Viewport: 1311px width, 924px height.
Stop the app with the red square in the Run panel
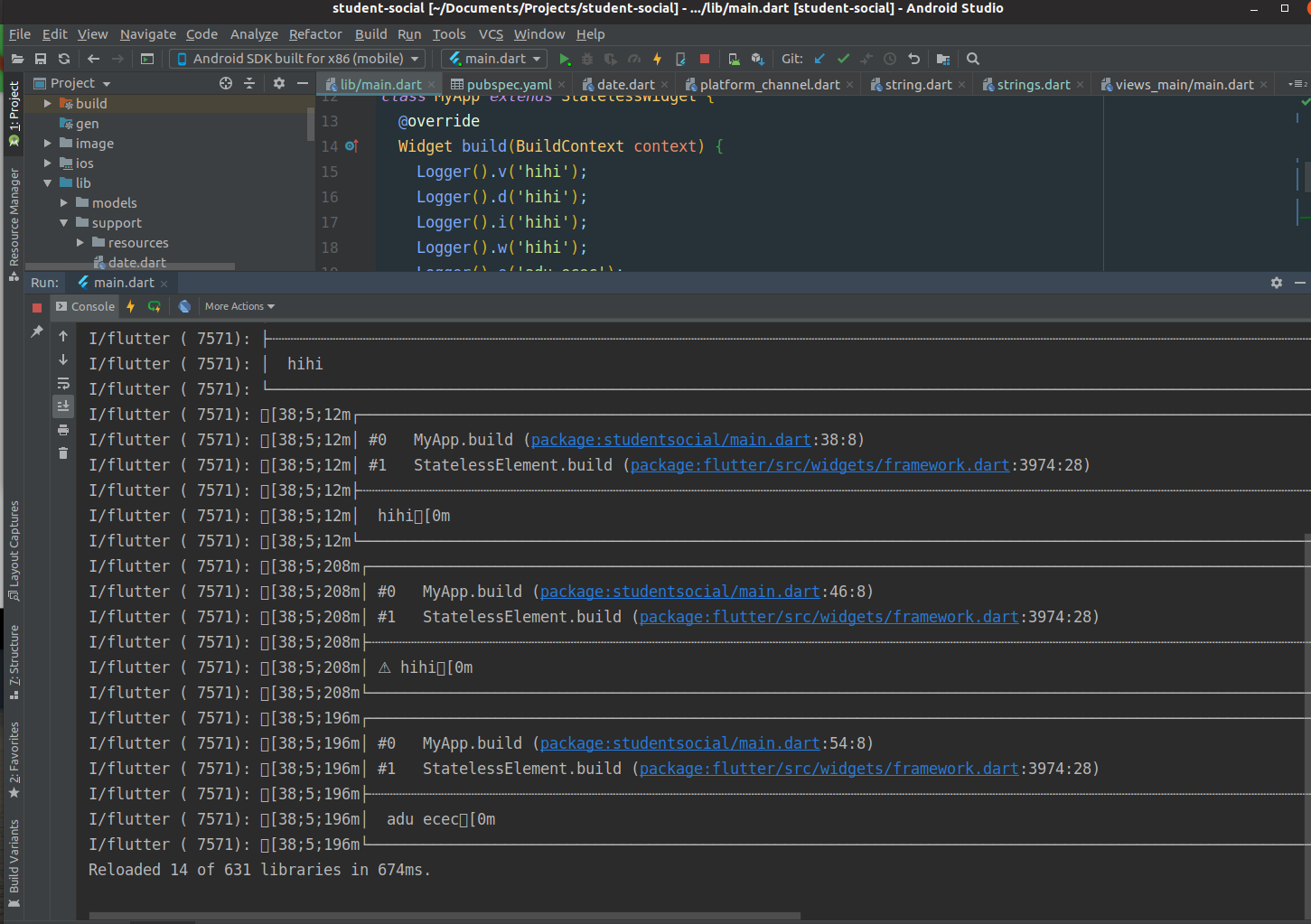point(37,307)
